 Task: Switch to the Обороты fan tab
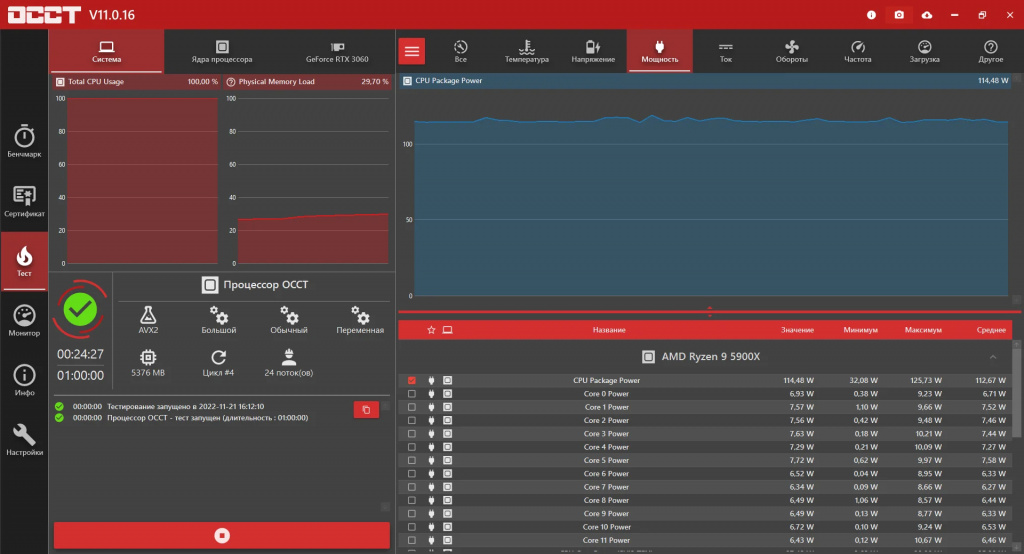tap(792, 51)
